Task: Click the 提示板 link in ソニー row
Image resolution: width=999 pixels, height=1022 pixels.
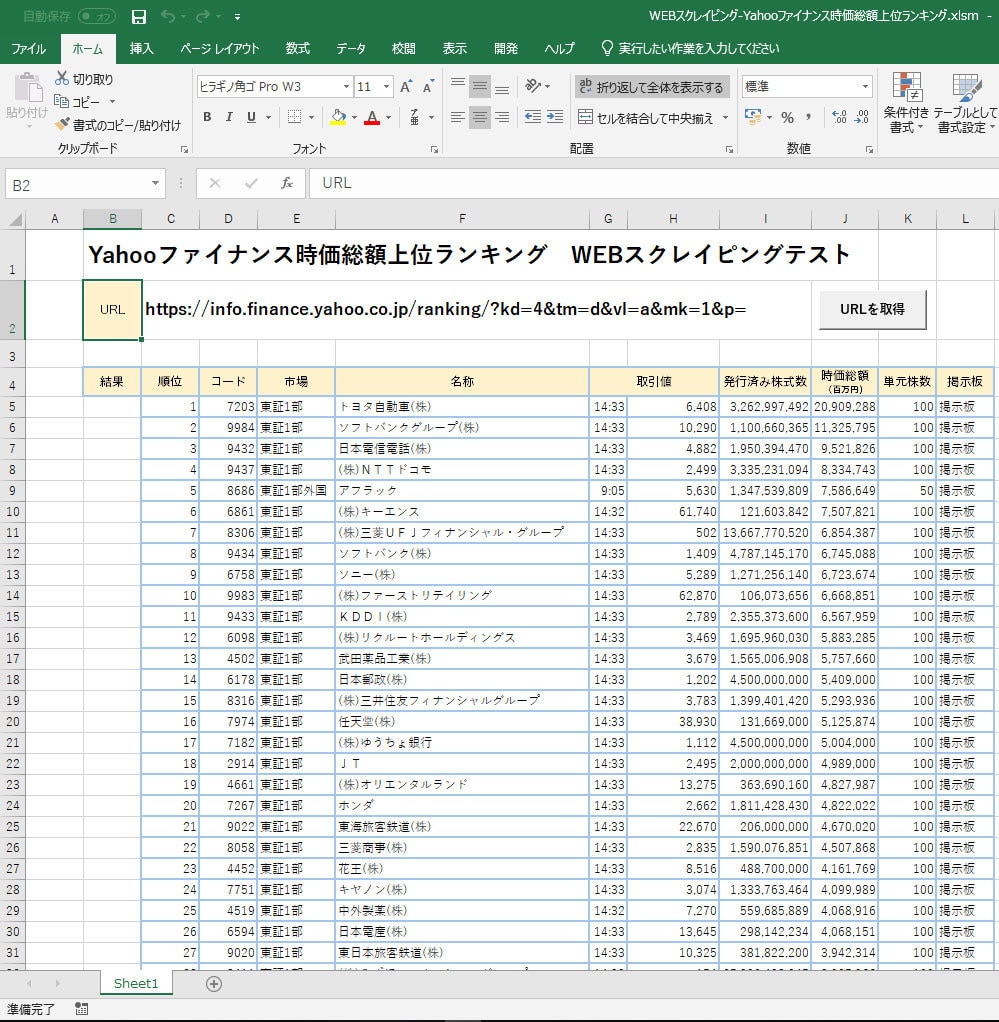Action: tap(957, 574)
